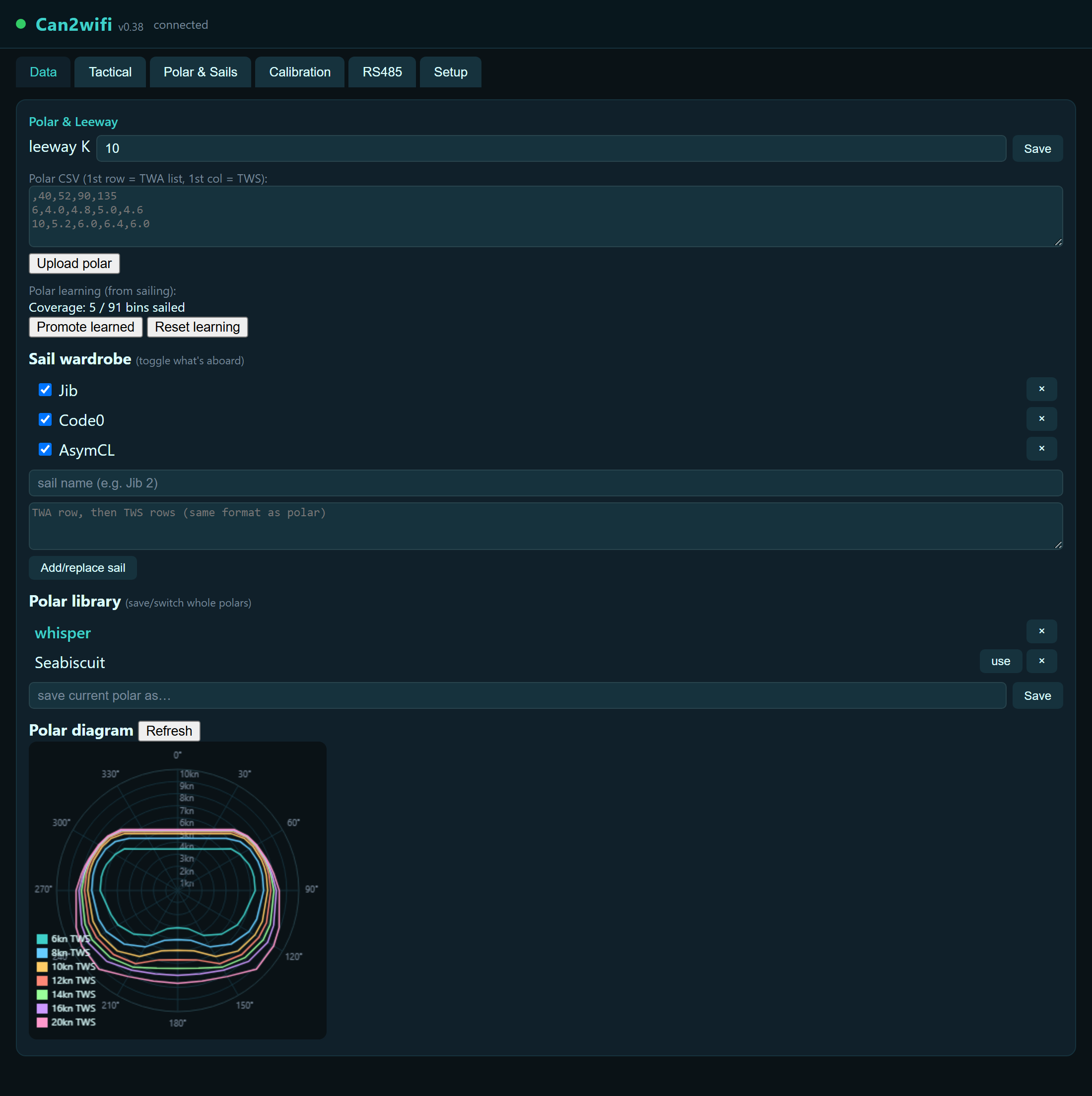Viewport: 1092px width, 1096px height.
Task: Go to the Setup tab
Action: coord(450,72)
